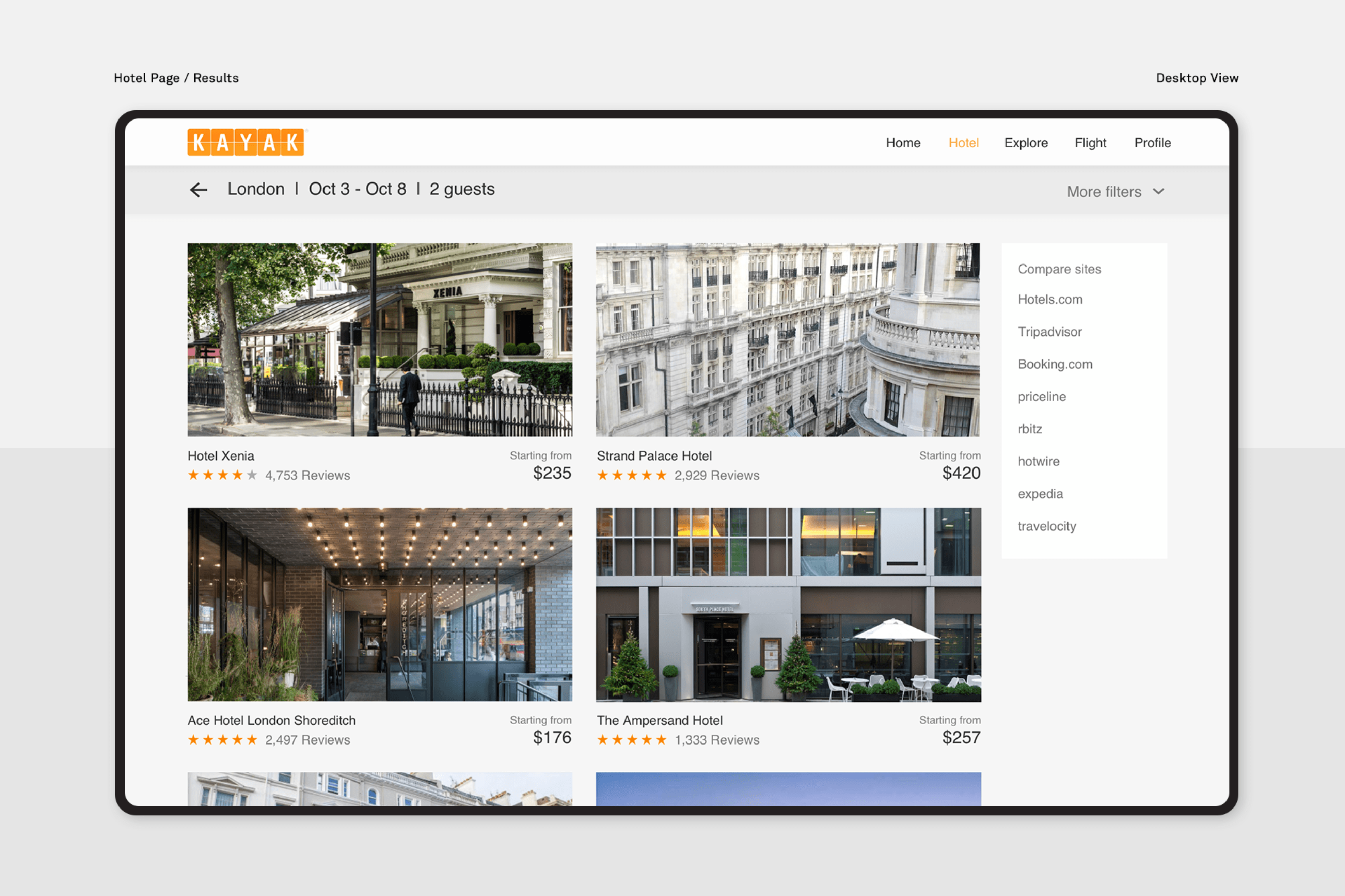Select Tripadvisor in Compare sites
This screenshot has width=1345, height=896.
(1049, 332)
